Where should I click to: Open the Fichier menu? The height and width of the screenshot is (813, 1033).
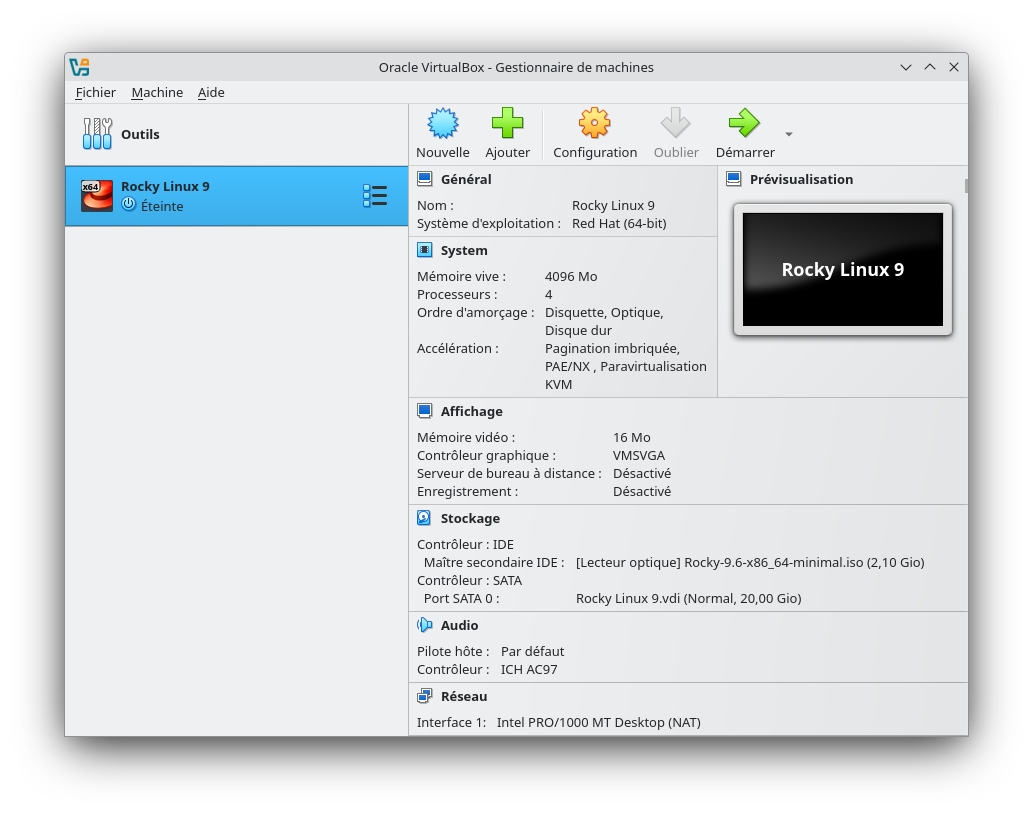95,92
